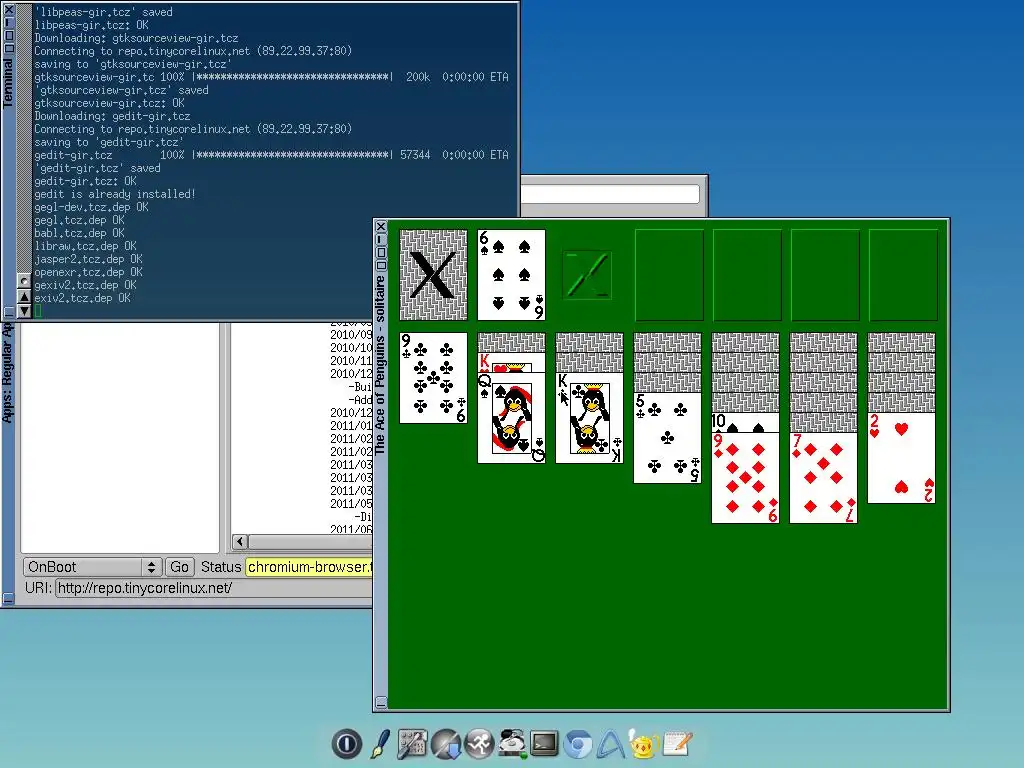
Task: Click the Go button in Apps window
Action: [x=180, y=567]
